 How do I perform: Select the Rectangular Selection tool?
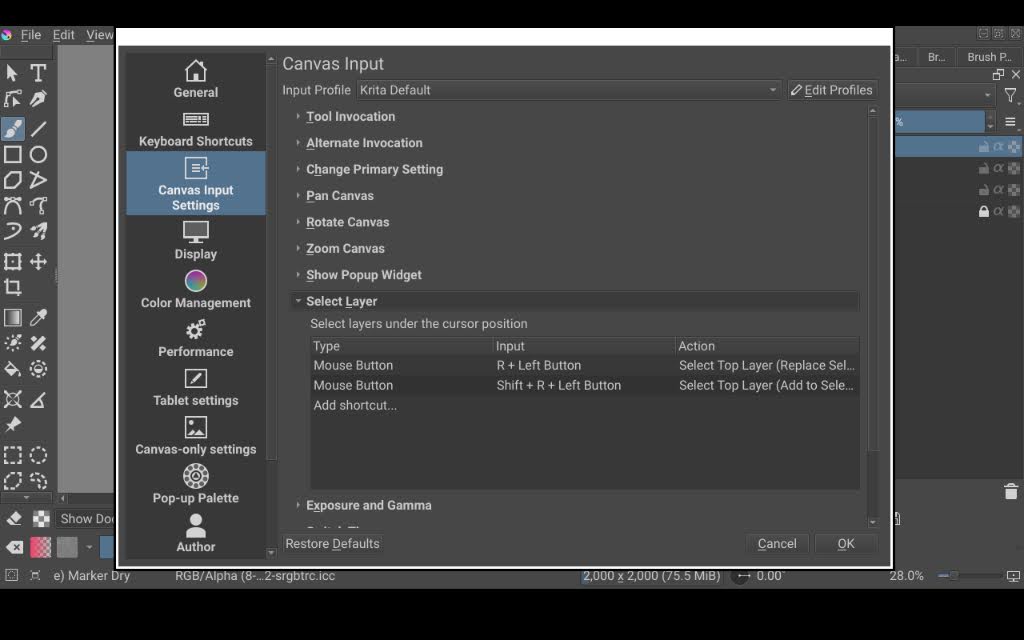12,455
